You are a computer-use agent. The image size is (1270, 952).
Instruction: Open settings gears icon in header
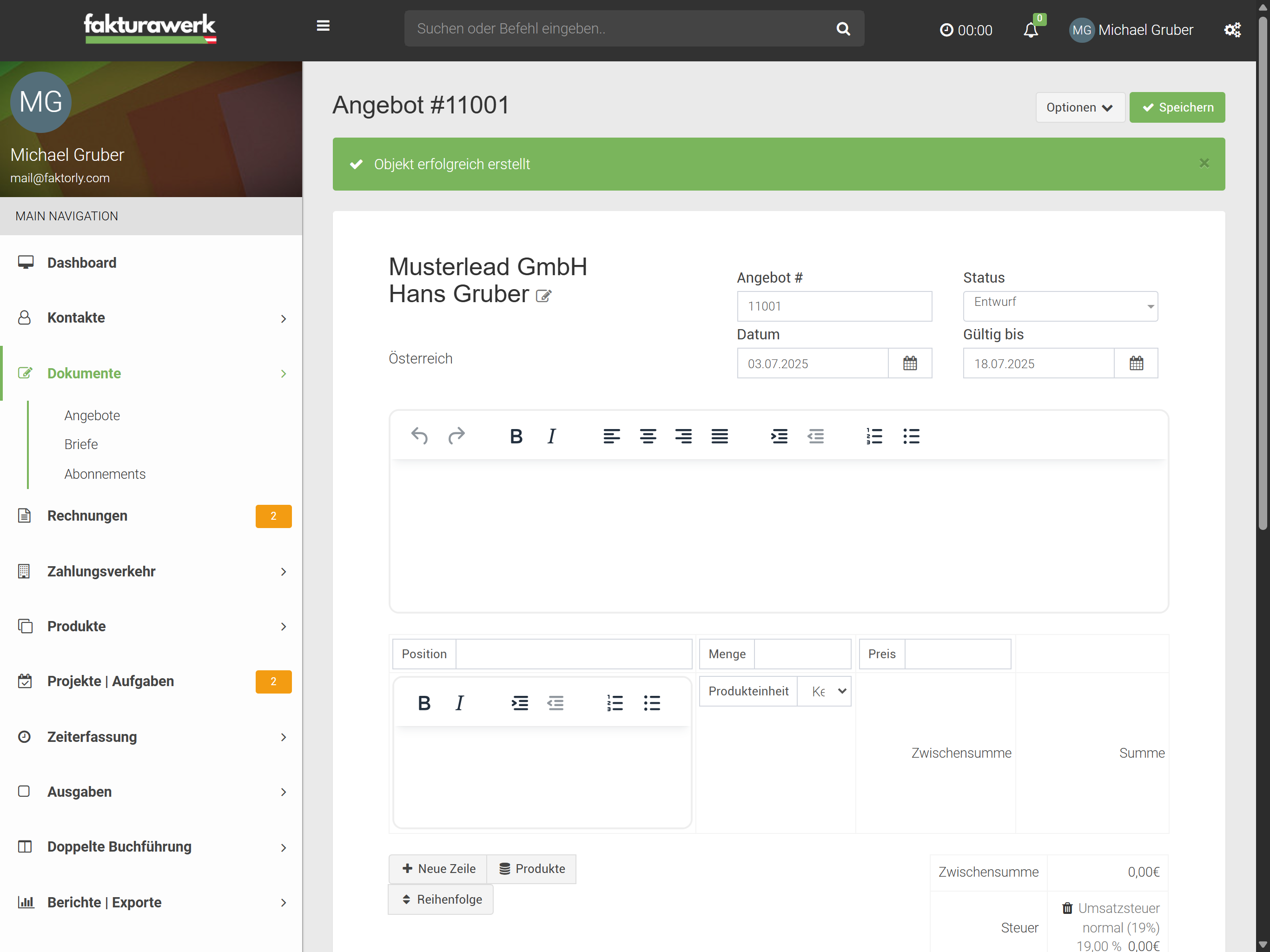click(x=1232, y=30)
